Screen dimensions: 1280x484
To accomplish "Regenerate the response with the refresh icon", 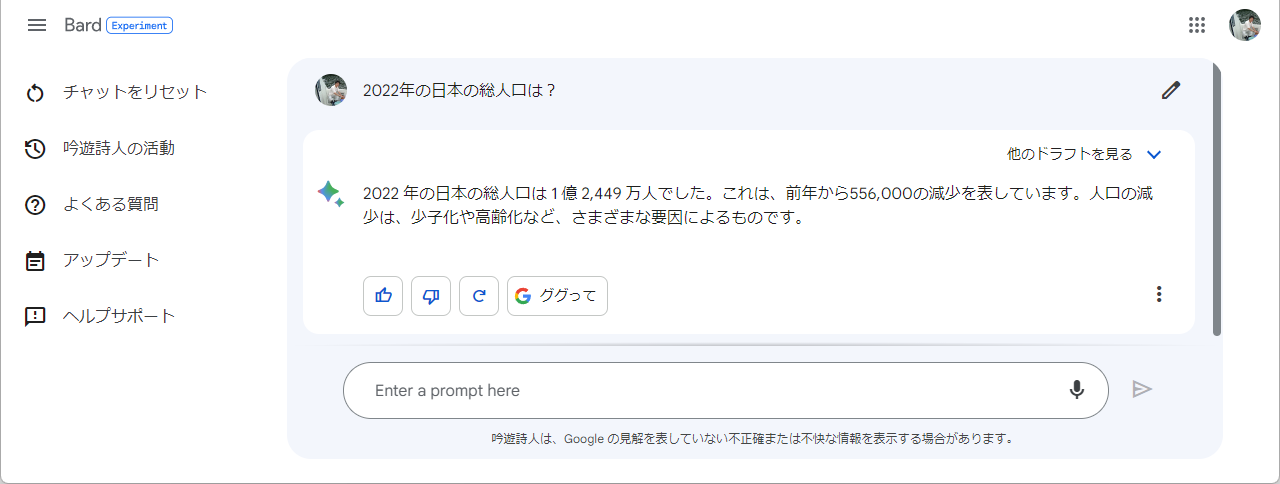I will tap(479, 296).
